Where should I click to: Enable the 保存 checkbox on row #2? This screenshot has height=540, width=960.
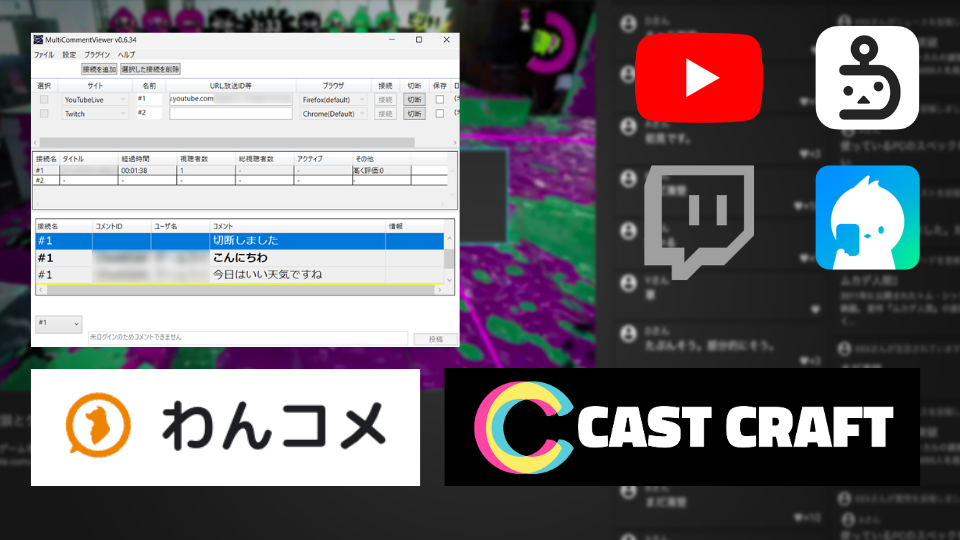click(440, 114)
